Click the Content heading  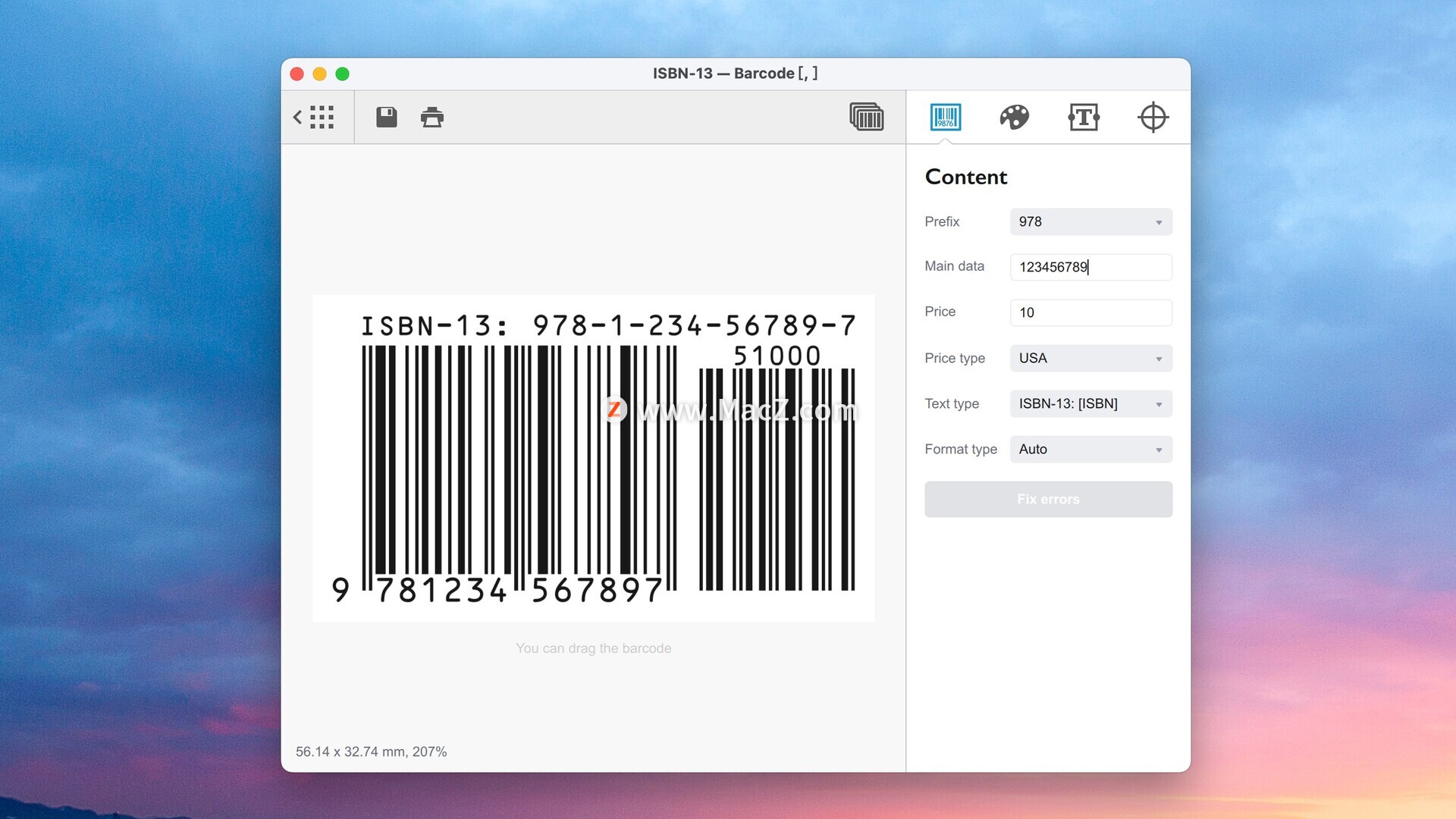coord(966,177)
